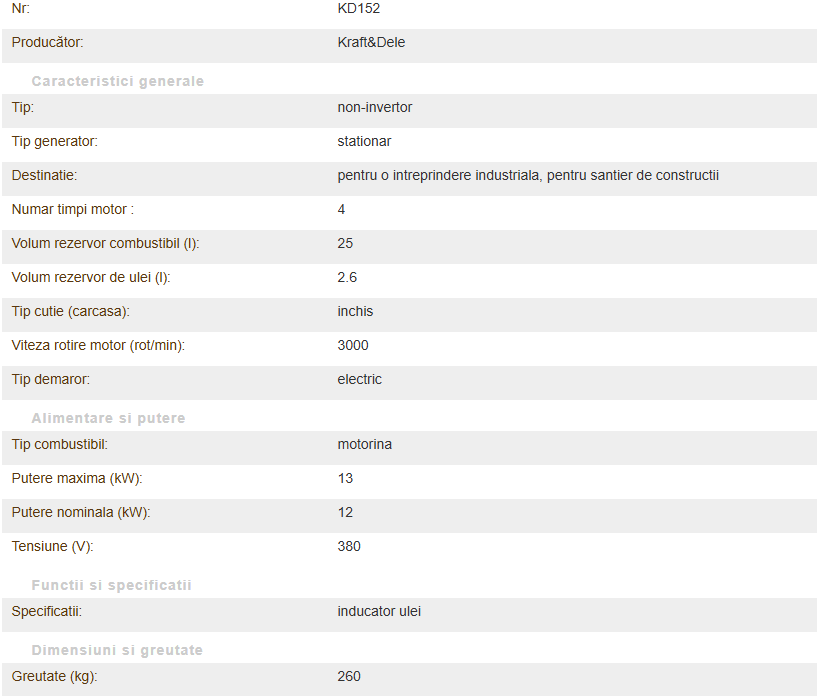Select the motorina fuel type value
Image resolution: width=817 pixels, height=696 pixels.
365,444
